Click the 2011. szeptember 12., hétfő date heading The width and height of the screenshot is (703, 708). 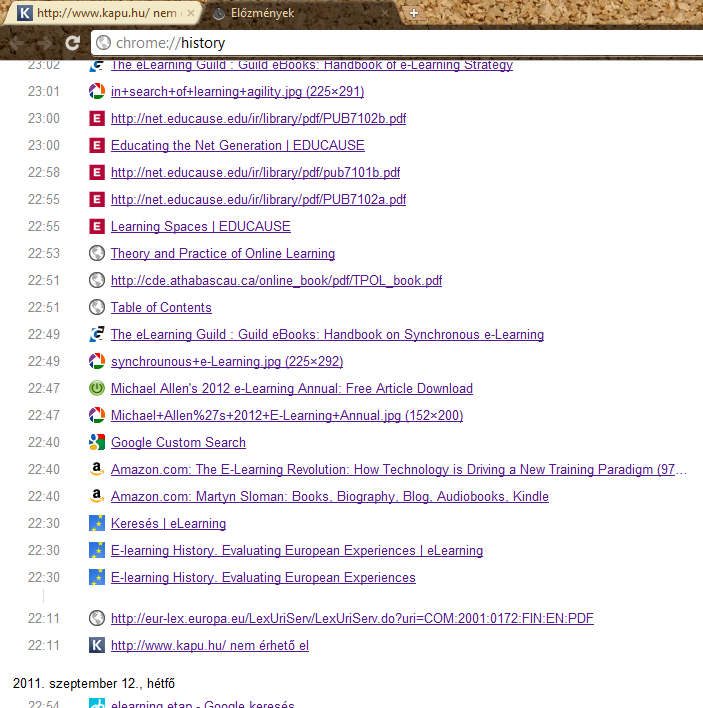pyautogui.click(x=93, y=684)
